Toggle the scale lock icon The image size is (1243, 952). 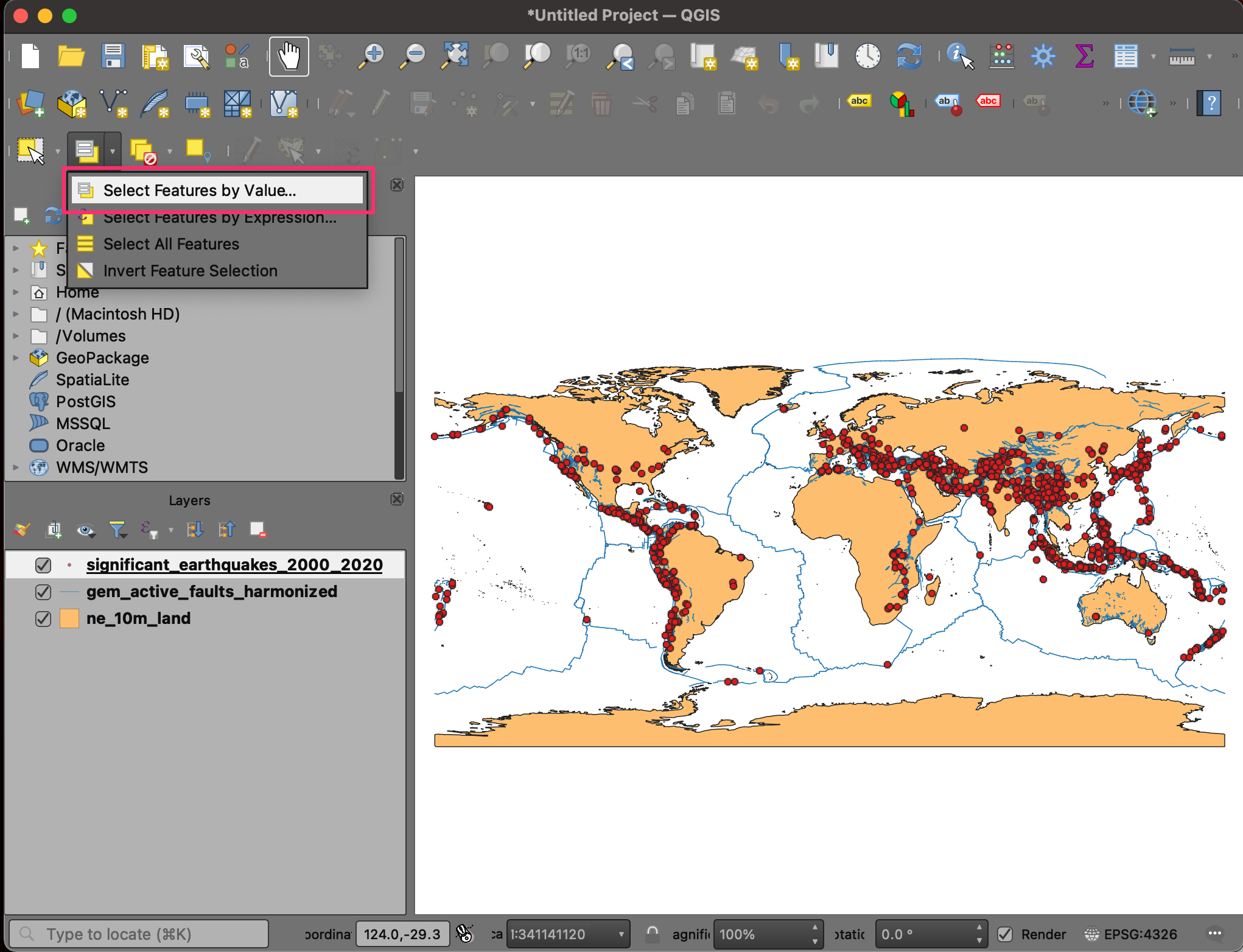(652, 934)
